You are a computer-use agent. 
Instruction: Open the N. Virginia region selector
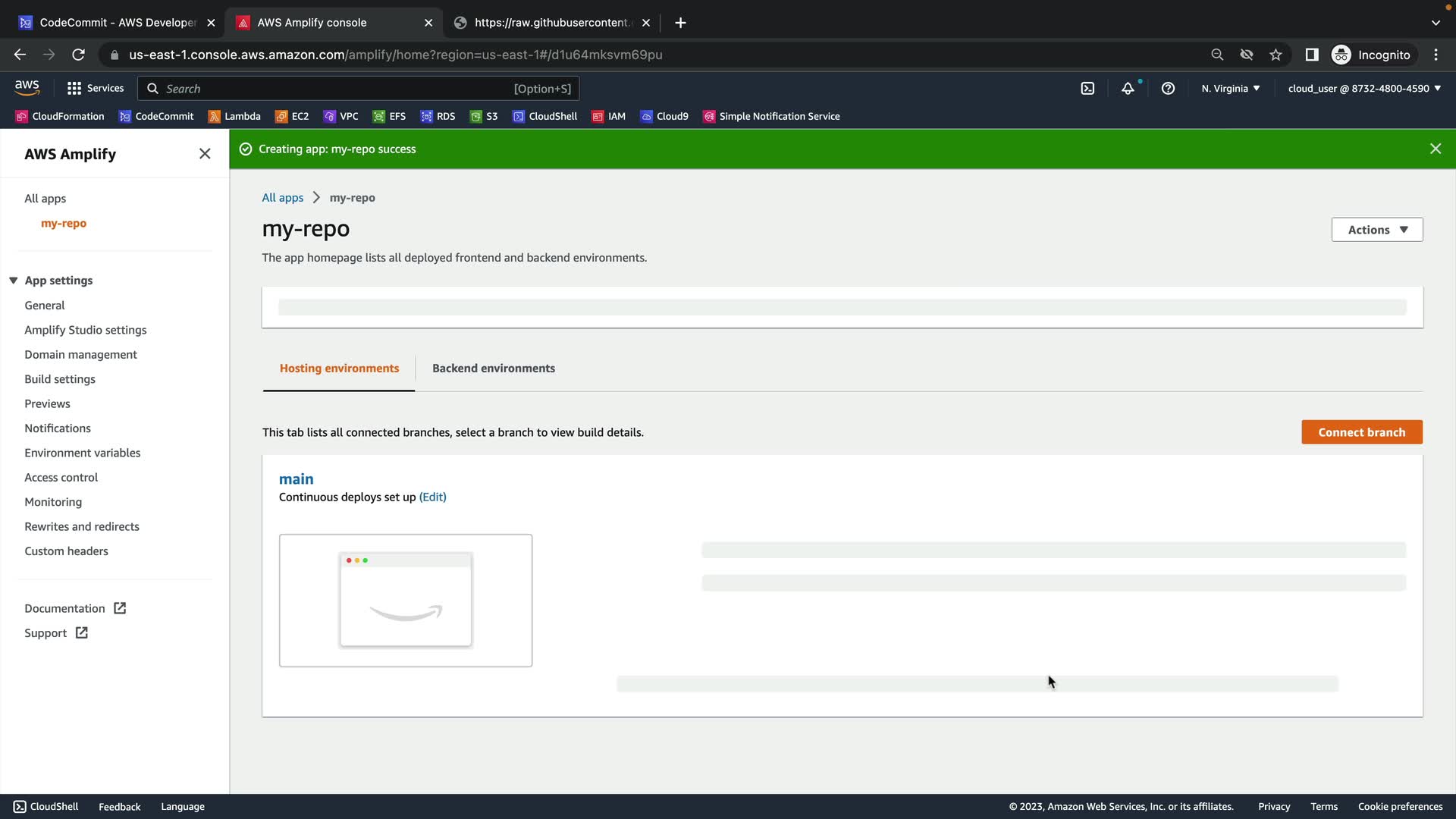(1230, 89)
